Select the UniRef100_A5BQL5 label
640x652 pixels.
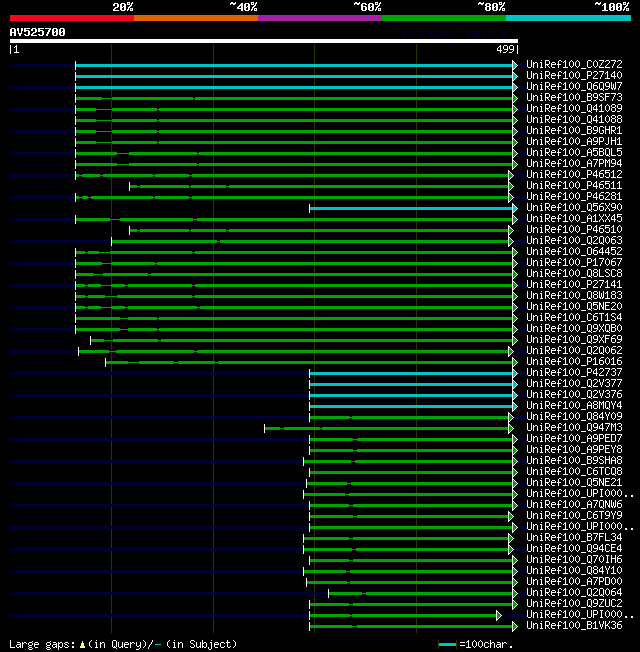pyautogui.click(x=574, y=153)
